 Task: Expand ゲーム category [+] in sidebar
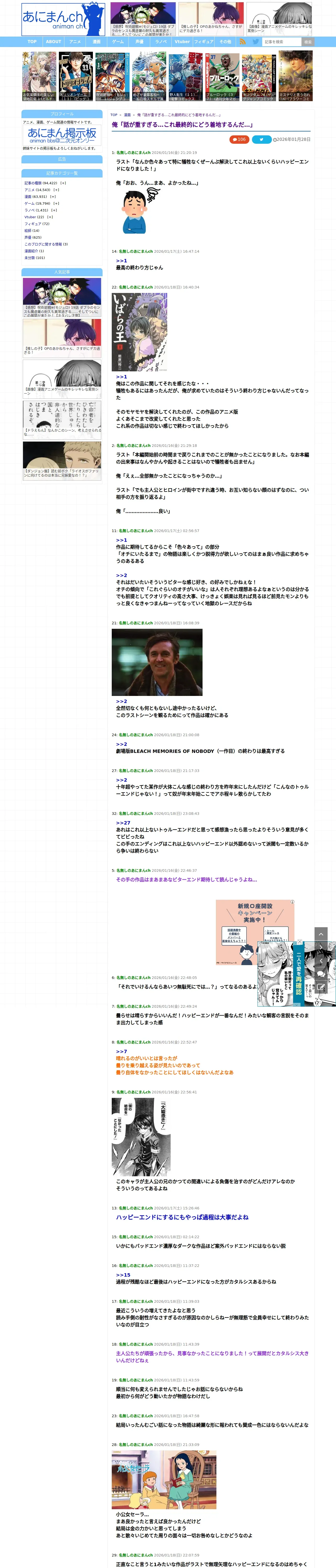pos(56,203)
